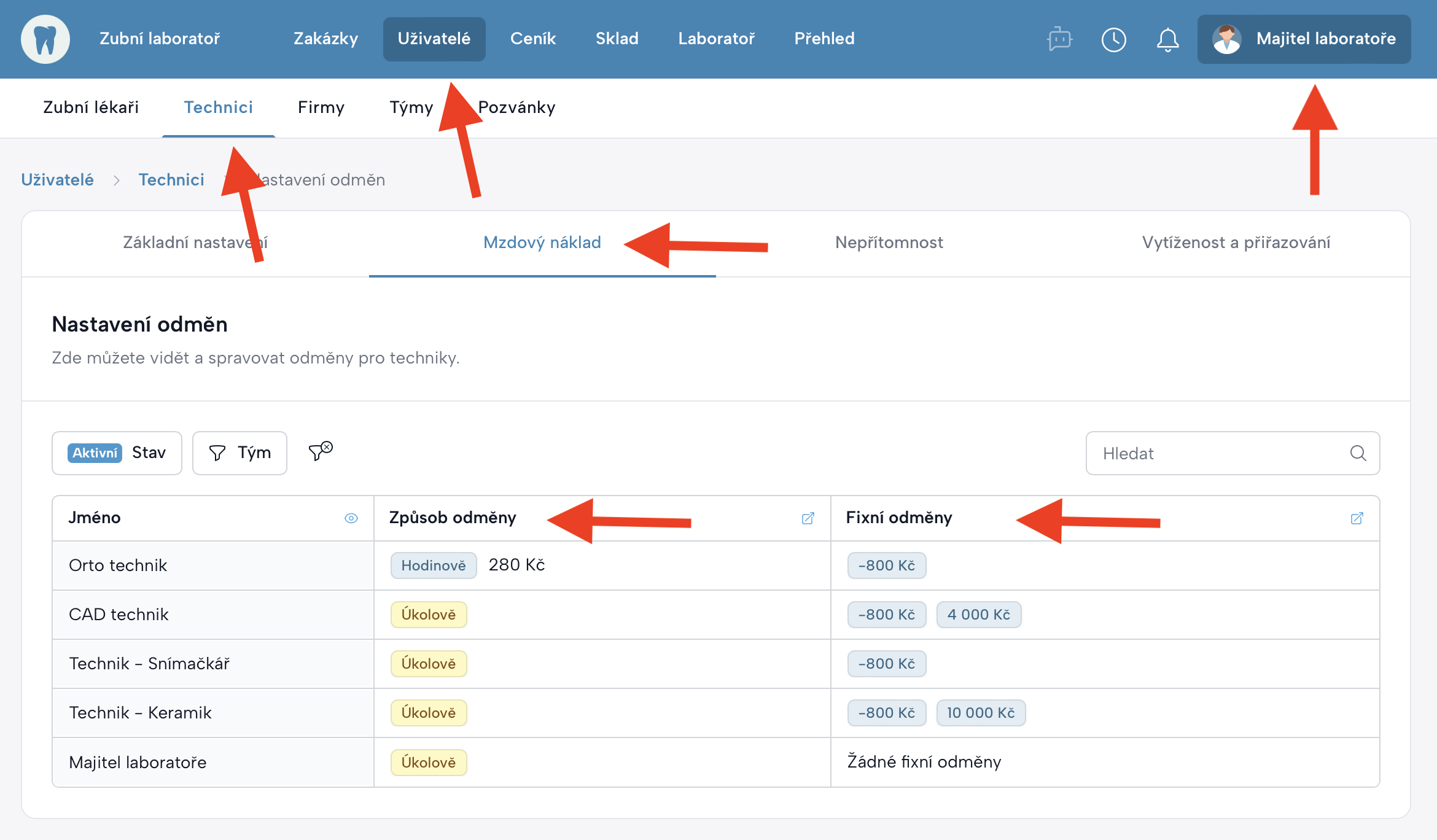Click Hodinově badge for Orto technik
This screenshot has width=1437, height=840.
coord(433,566)
